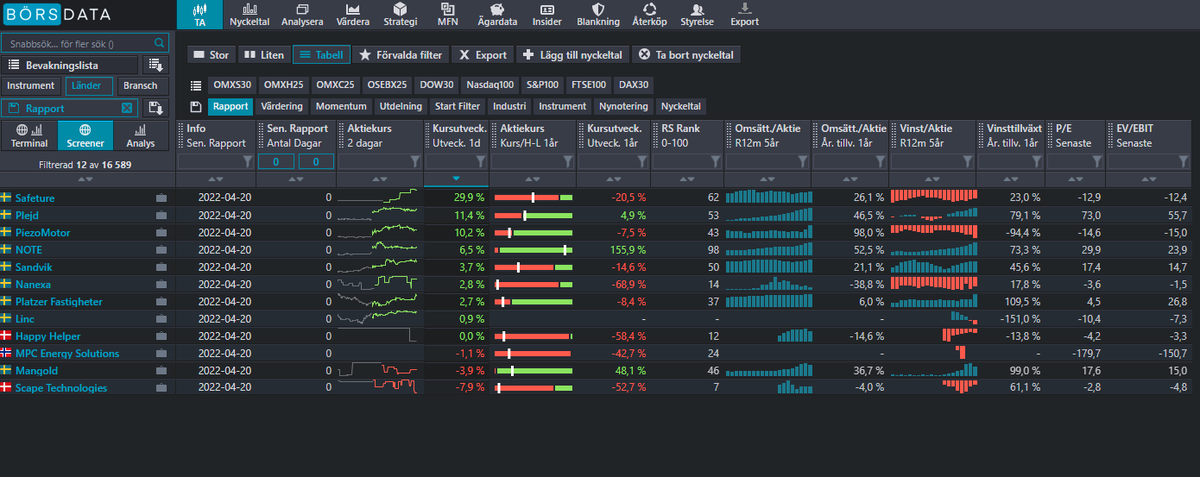Click list icon left of OMXS30
1200x477 pixels.
click(195, 85)
